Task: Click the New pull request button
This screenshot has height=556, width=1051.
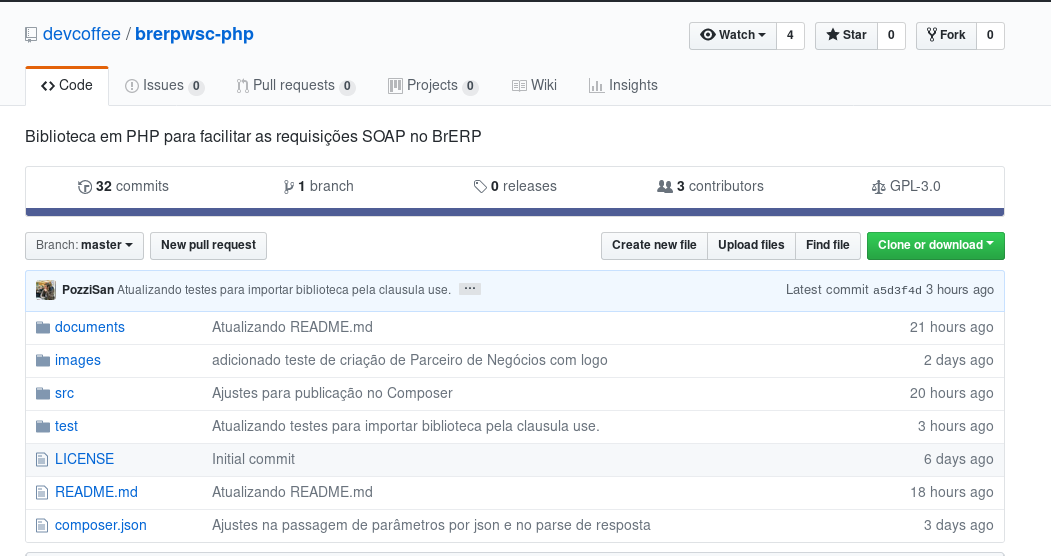Action: pos(208,245)
